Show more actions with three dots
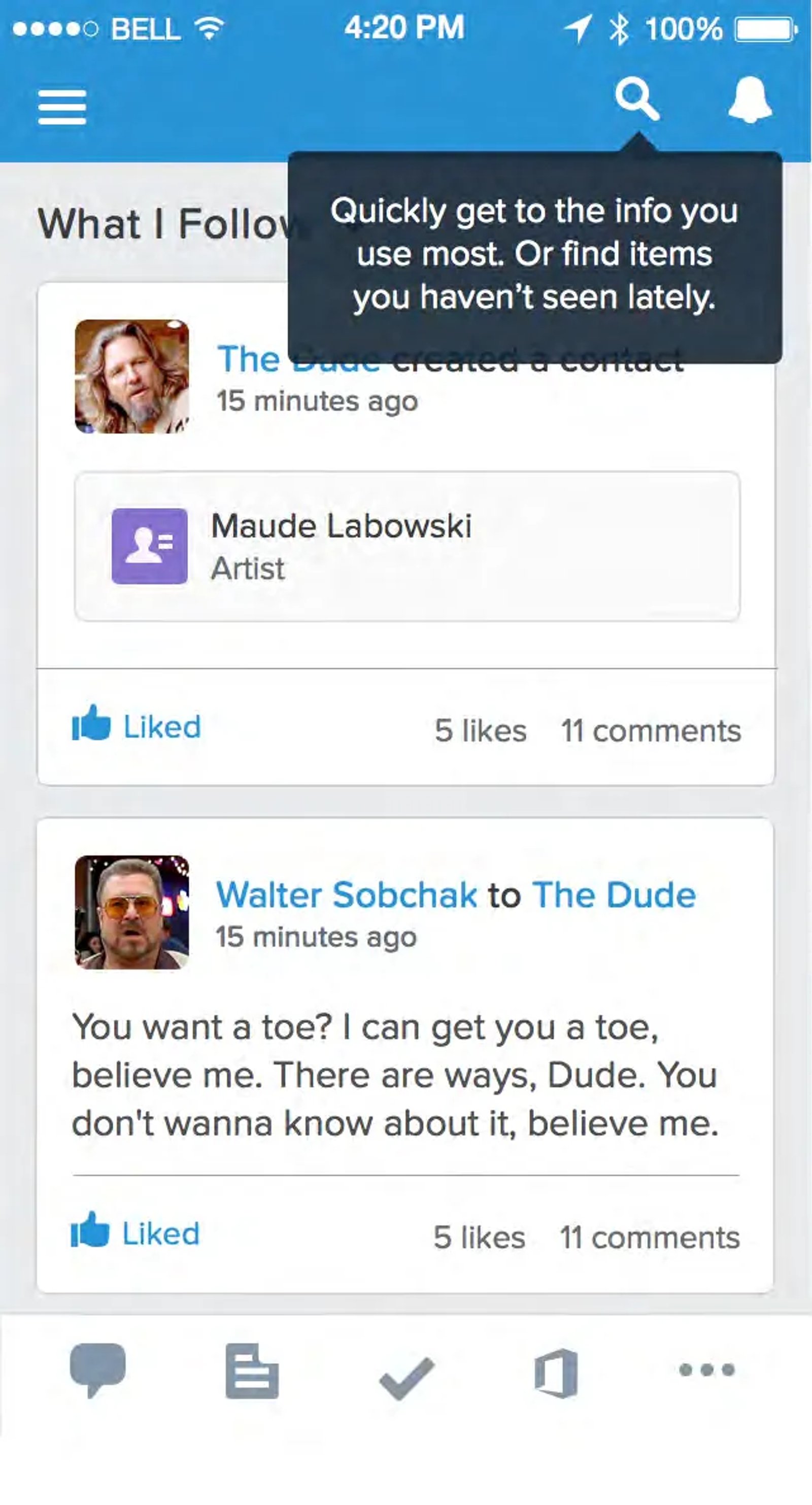 (x=707, y=1369)
